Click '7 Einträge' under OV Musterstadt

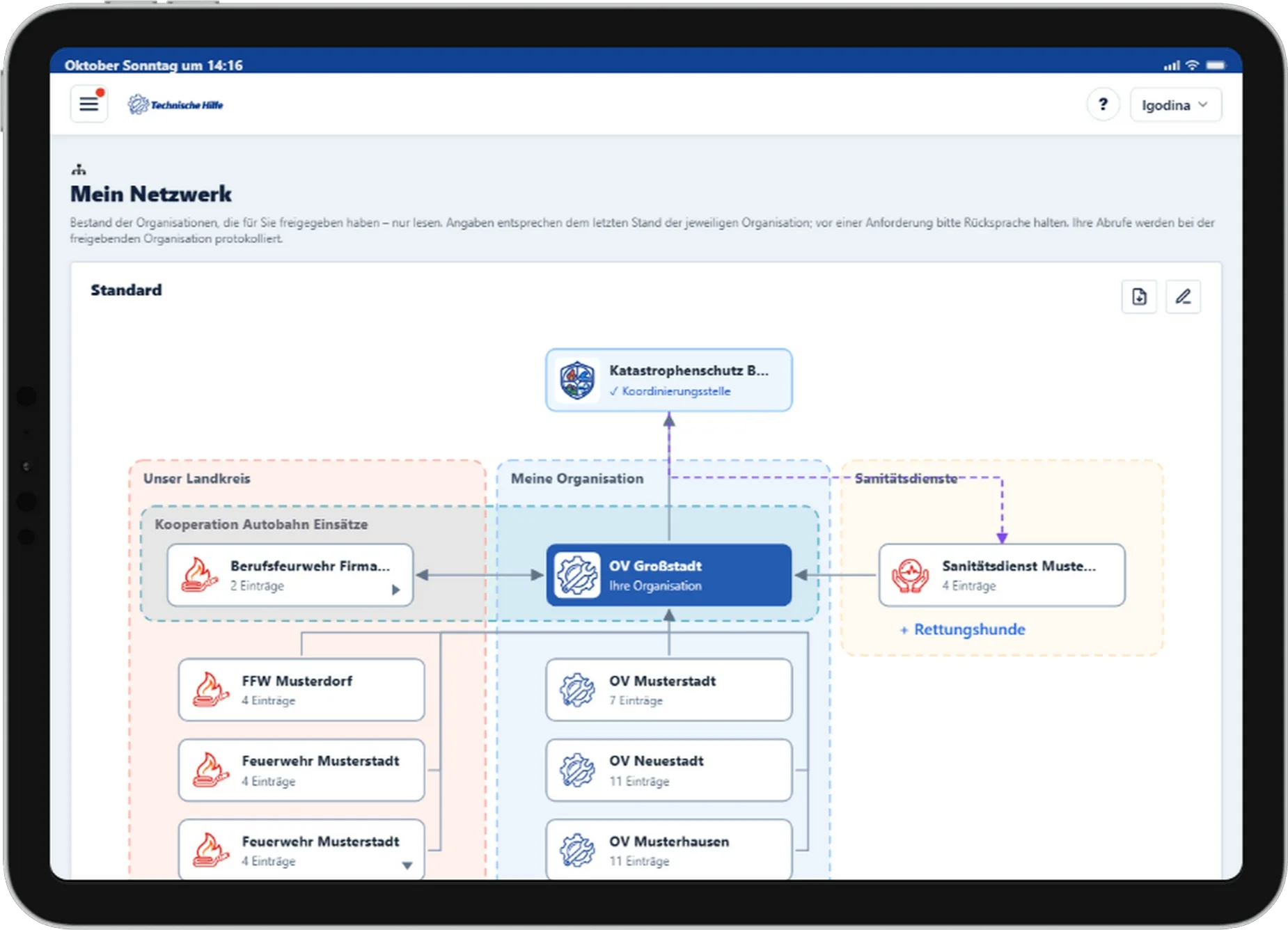point(636,701)
